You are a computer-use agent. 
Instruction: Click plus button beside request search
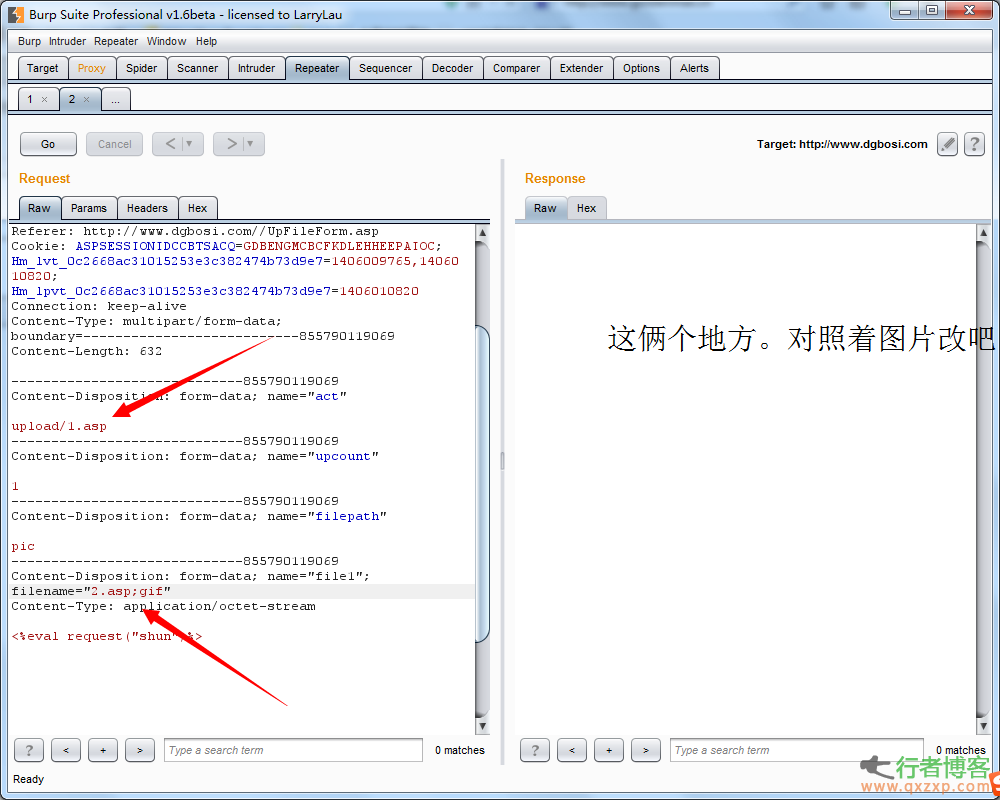tap(103, 750)
